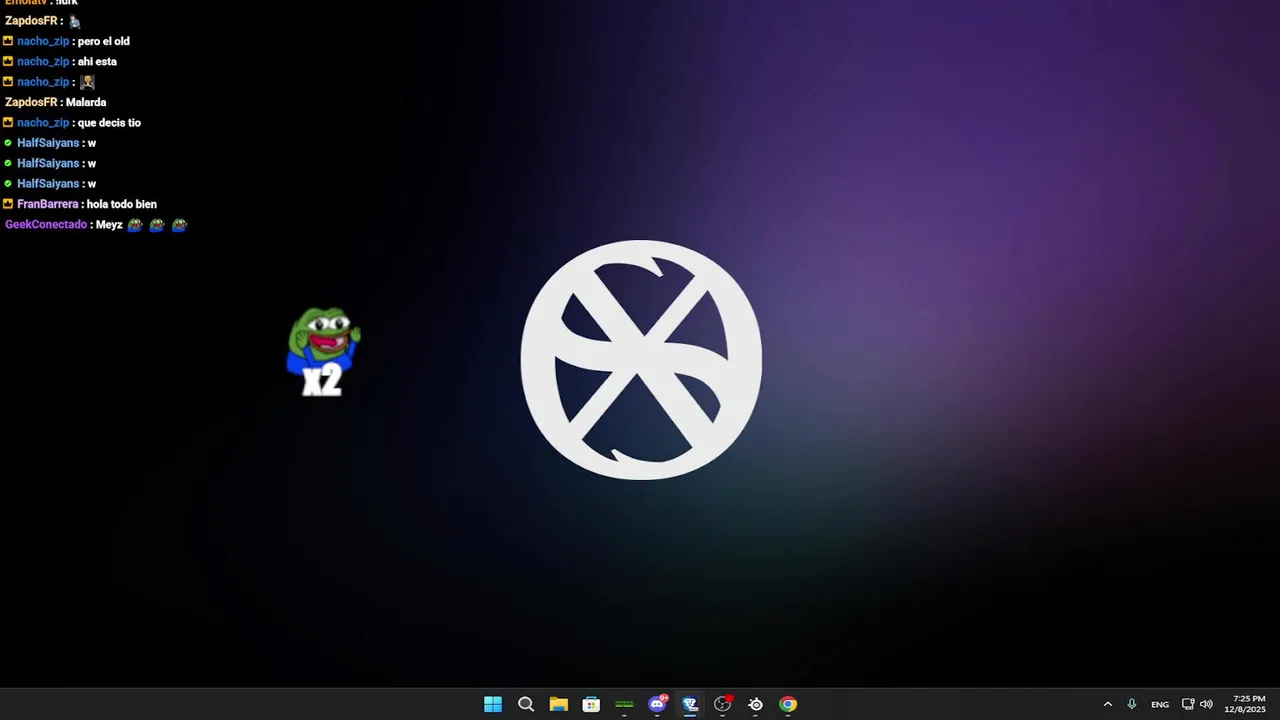Click 'que decis tio' chat message

[x=109, y=123]
